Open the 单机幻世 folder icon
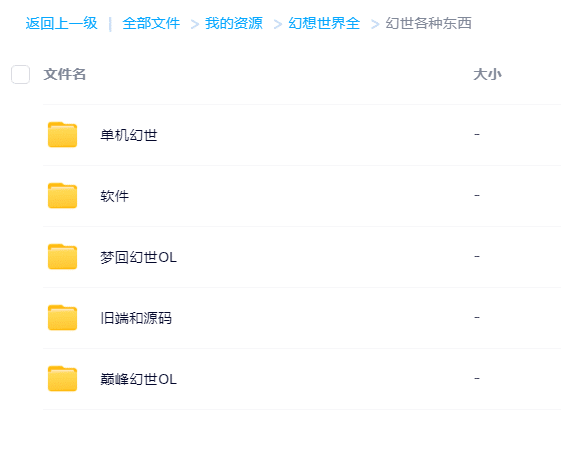 pyautogui.click(x=62, y=135)
